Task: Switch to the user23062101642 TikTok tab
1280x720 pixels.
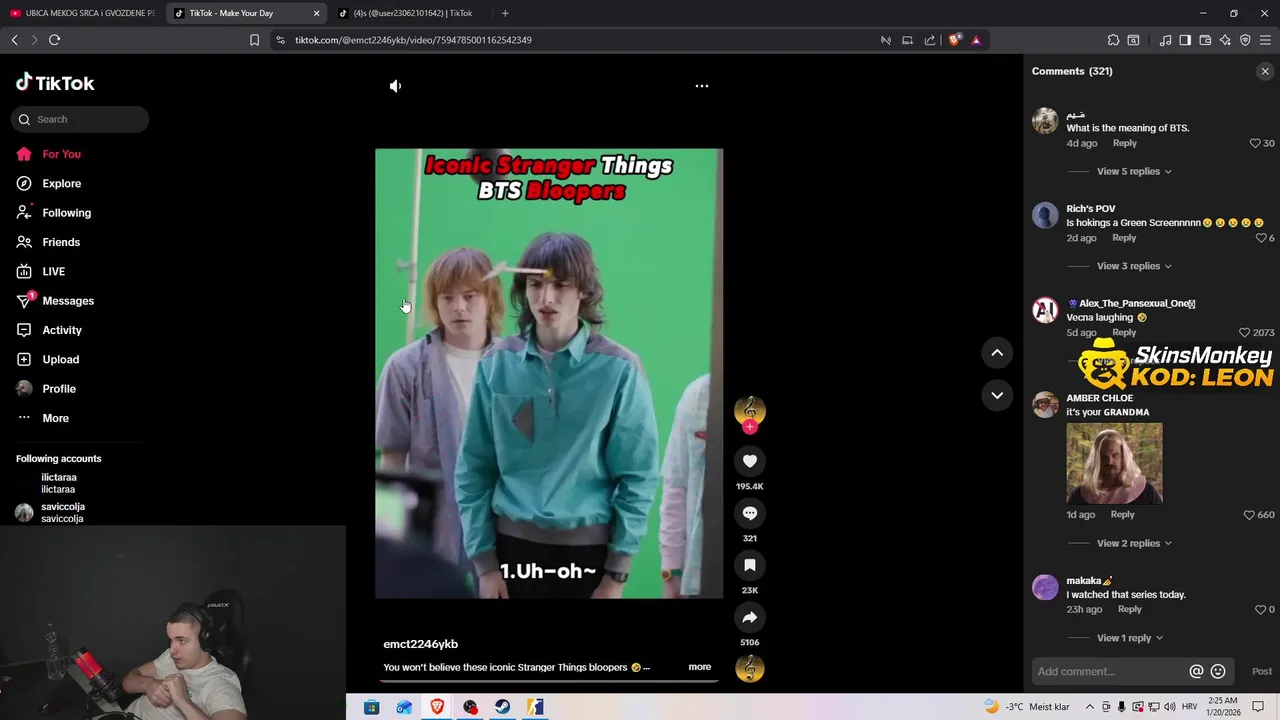Action: pyautogui.click(x=410, y=13)
